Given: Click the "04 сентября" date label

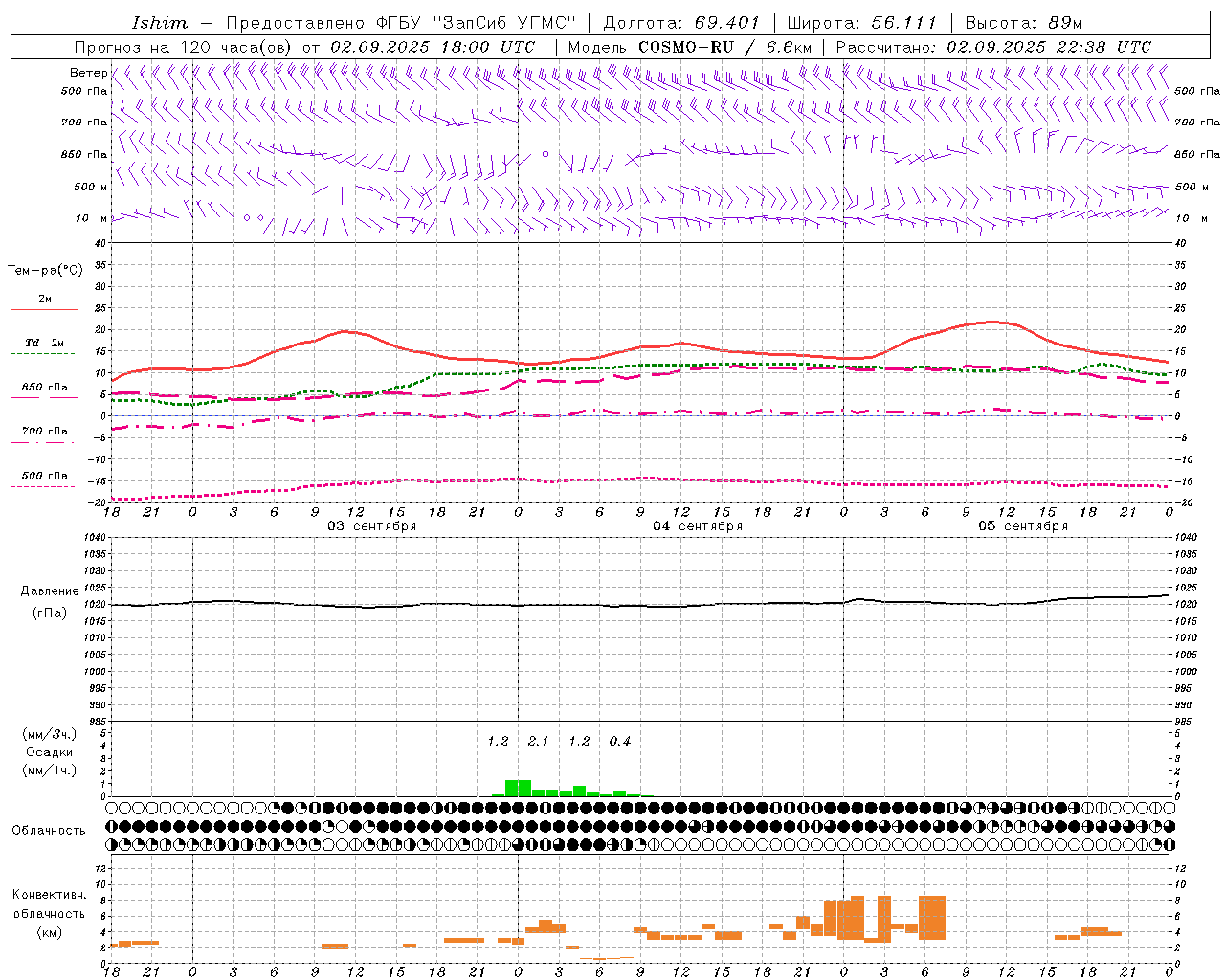Looking at the screenshot, I should 698,526.
